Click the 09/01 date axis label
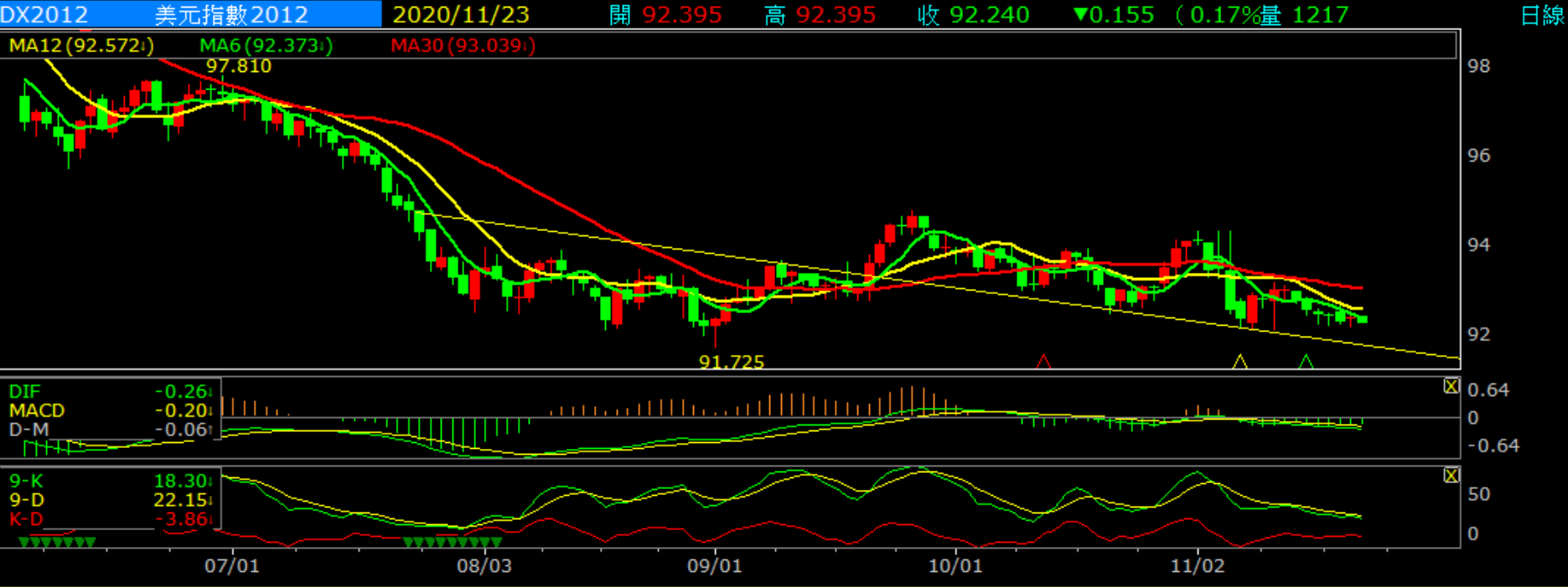 pyautogui.click(x=714, y=566)
